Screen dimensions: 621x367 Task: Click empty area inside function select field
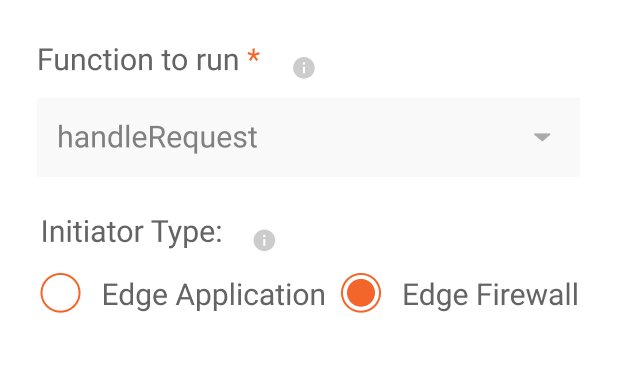[396, 137]
